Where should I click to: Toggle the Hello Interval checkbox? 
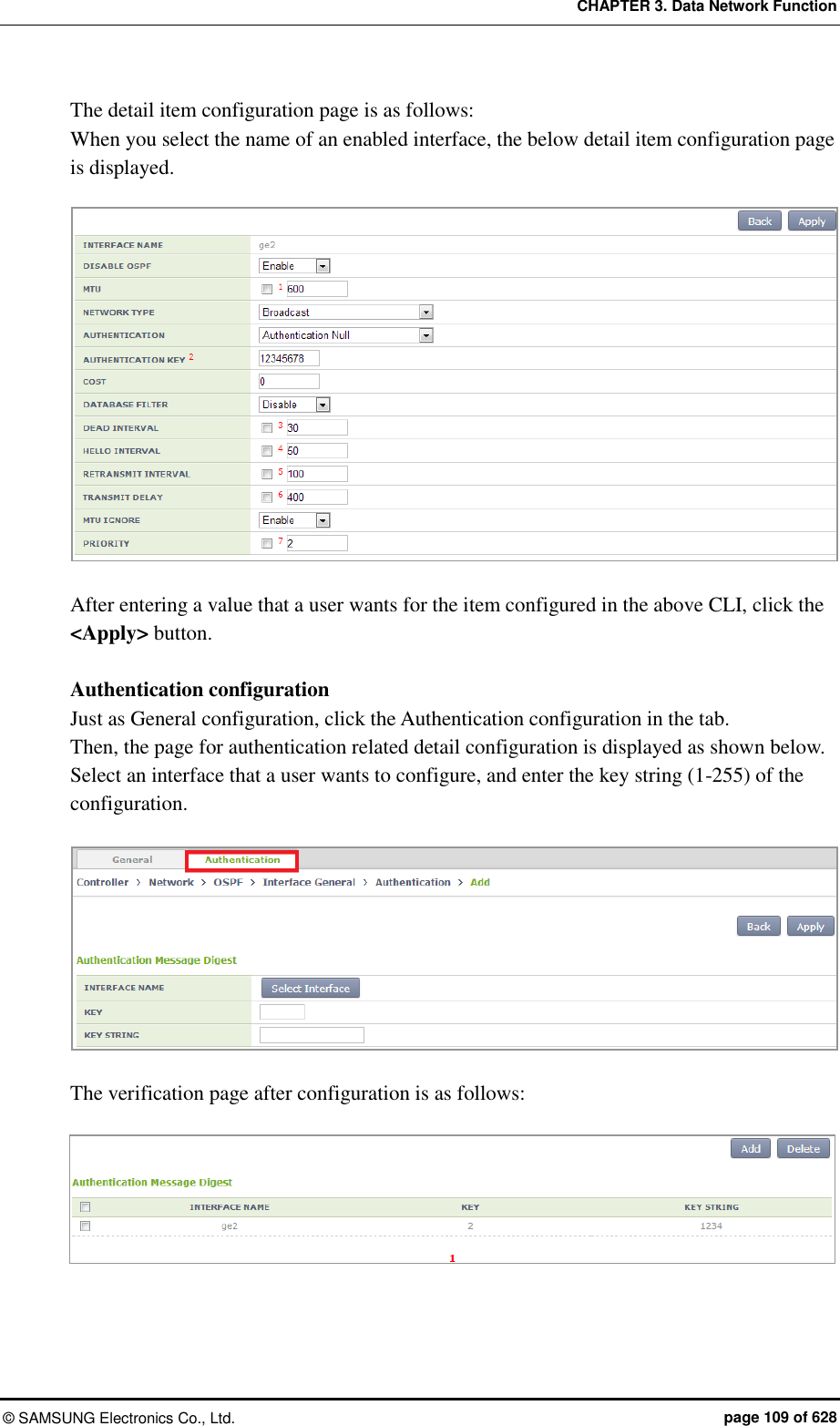coord(267,451)
